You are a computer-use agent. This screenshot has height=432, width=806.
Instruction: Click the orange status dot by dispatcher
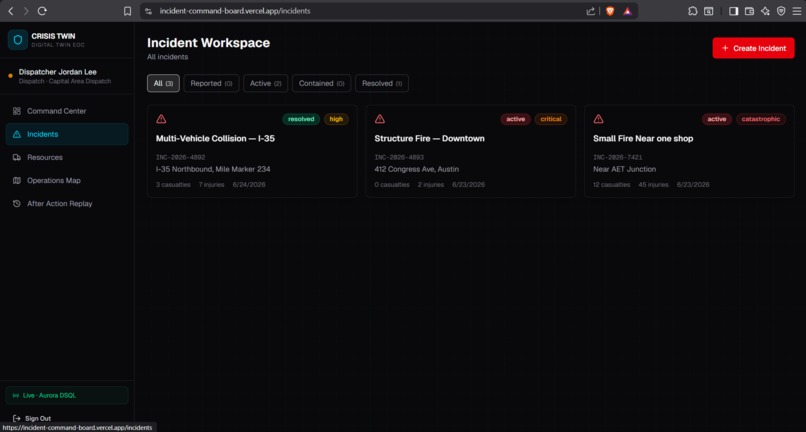(x=10, y=76)
